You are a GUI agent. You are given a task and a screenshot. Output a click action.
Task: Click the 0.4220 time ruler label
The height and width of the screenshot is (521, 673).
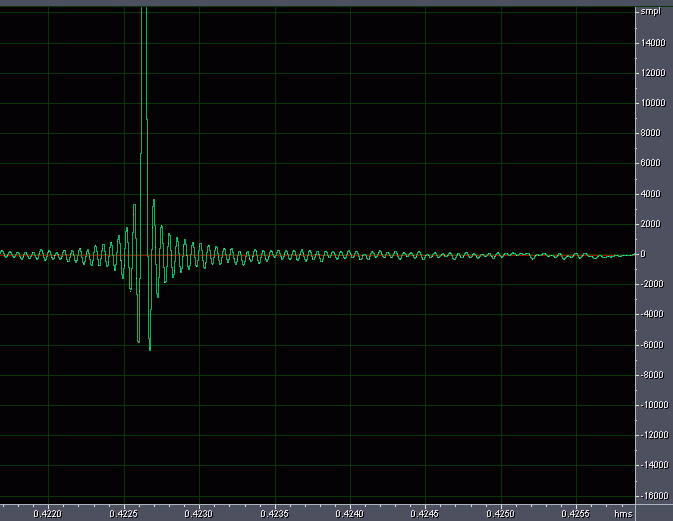48,514
